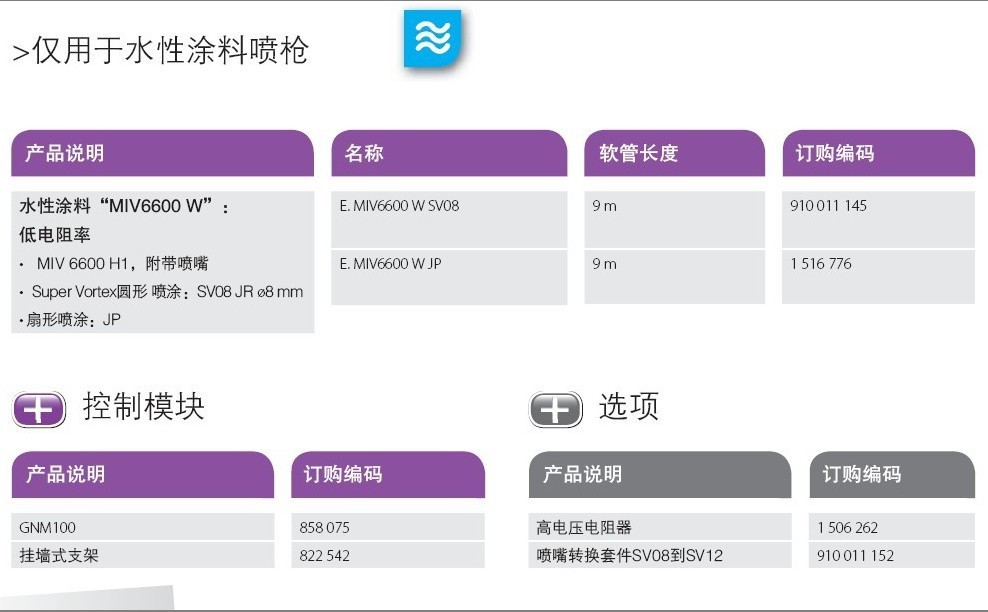988x612 pixels.
Task: Expand the purple plus icon beside 控制模块
Action: 39,409
